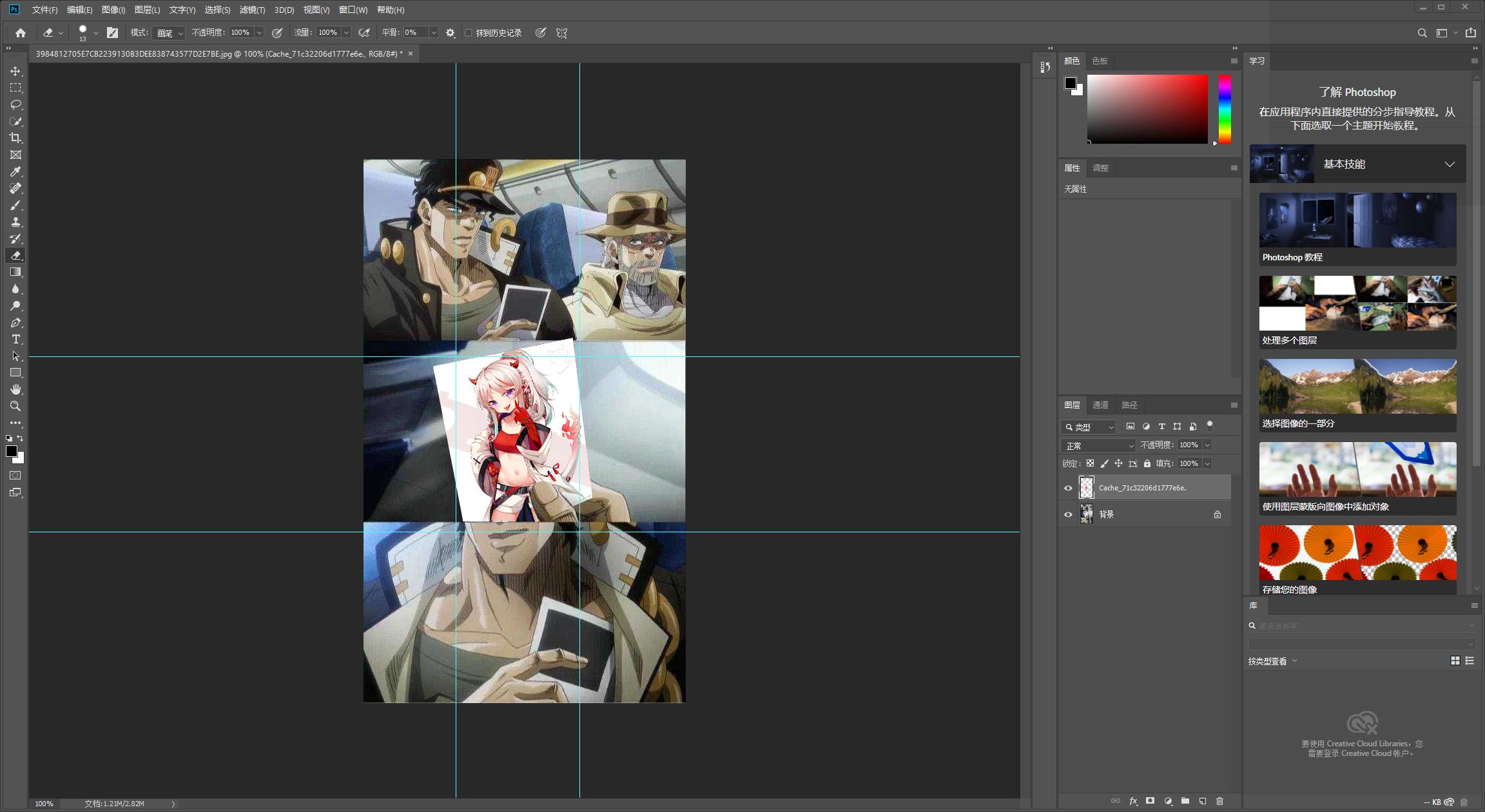Select the Clone Stamp tool
Image resolution: width=1485 pixels, height=812 pixels.
click(x=15, y=222)
